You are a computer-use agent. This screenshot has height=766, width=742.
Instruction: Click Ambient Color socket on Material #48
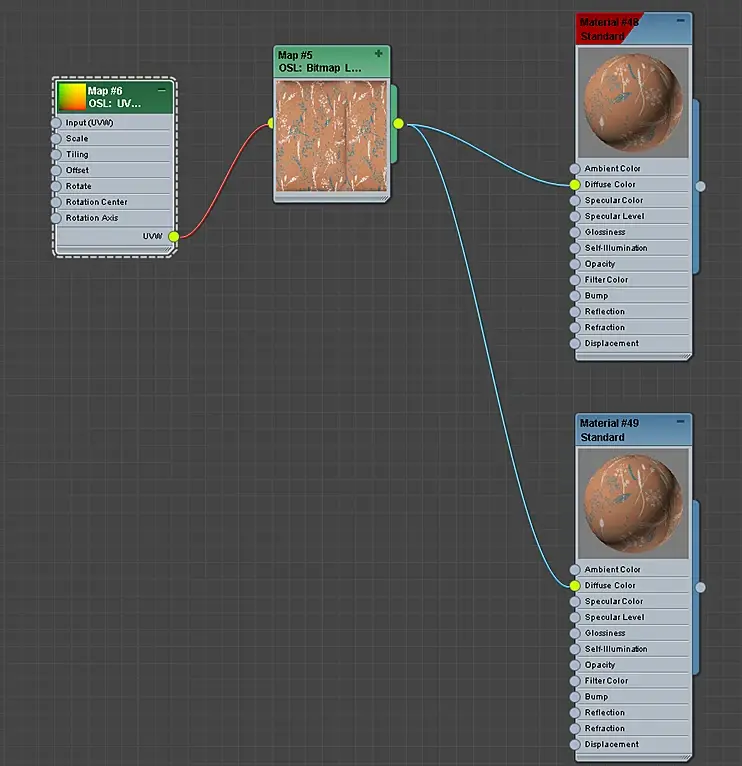[x=575, y=169]
